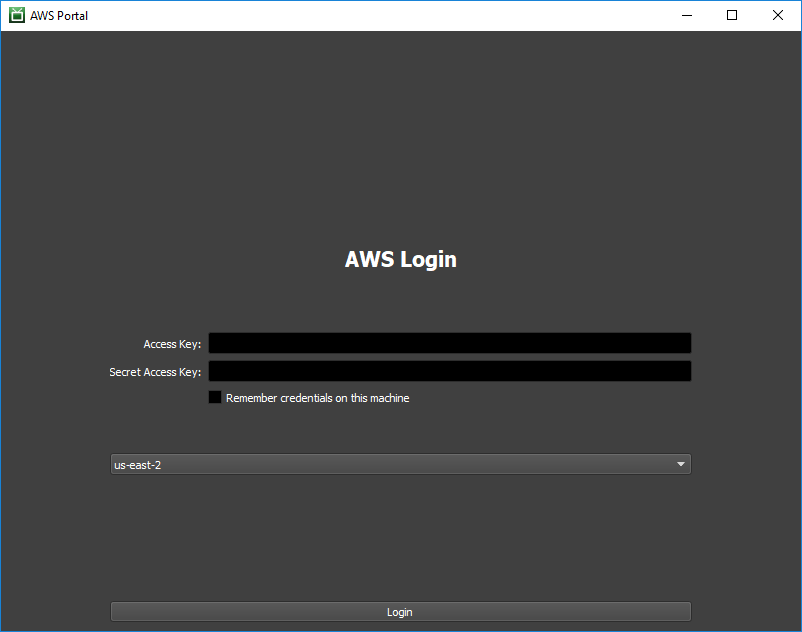This screenshot has width=802, height=632.
Task: Select the us-east-2 region text
Action: pyautogui.click(x=138, y=464)
